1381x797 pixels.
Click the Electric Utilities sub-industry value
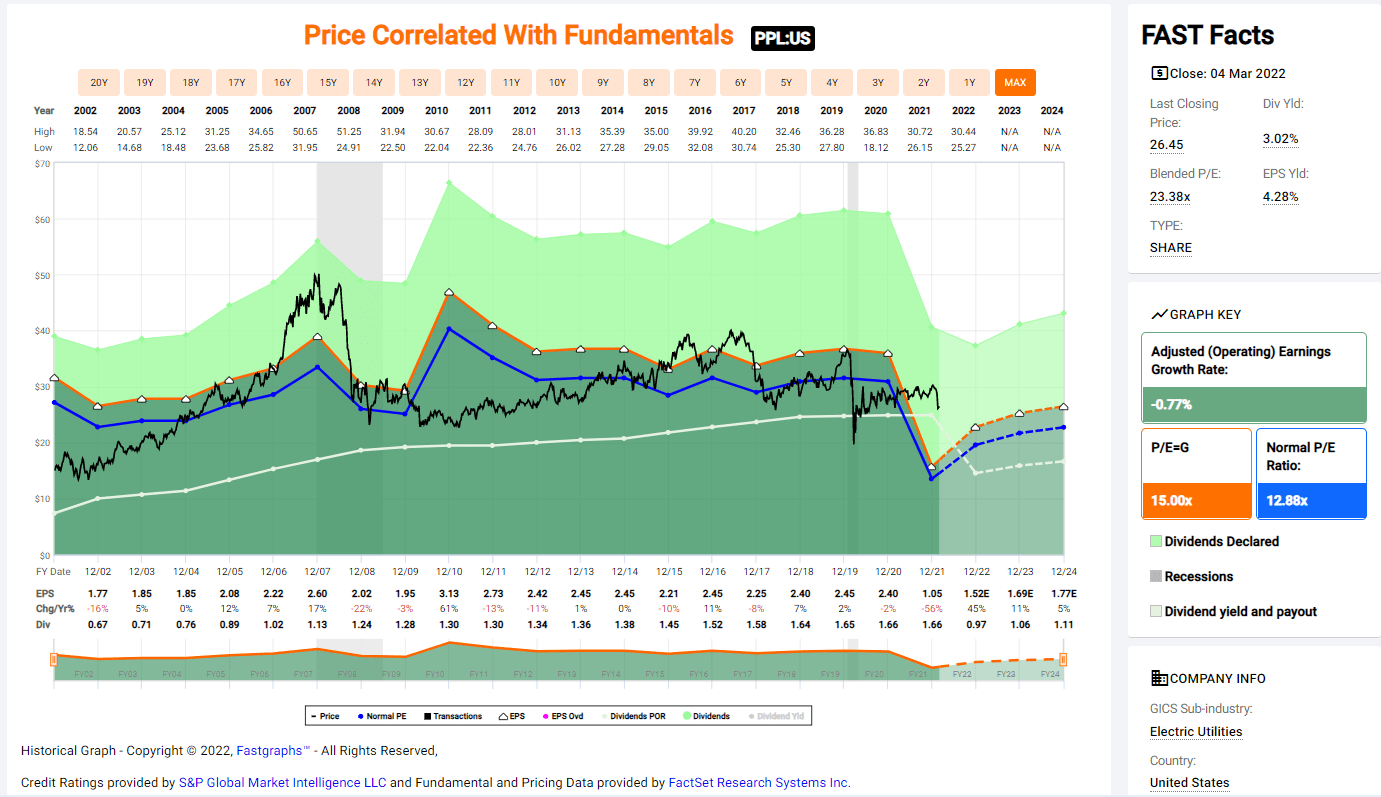click(1196, 731)
